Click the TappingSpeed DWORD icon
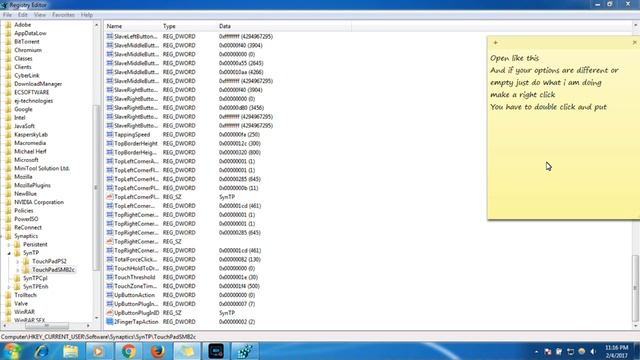The image size is (640, 360). [x=110, y=134]
